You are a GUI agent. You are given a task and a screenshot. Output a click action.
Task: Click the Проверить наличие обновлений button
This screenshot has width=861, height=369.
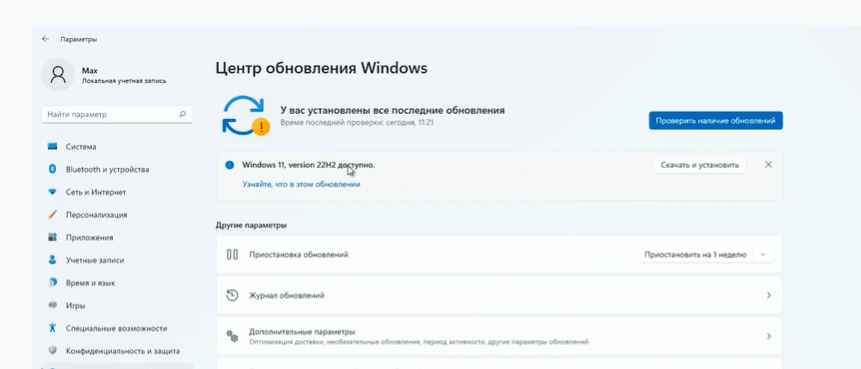coord(715,121)
